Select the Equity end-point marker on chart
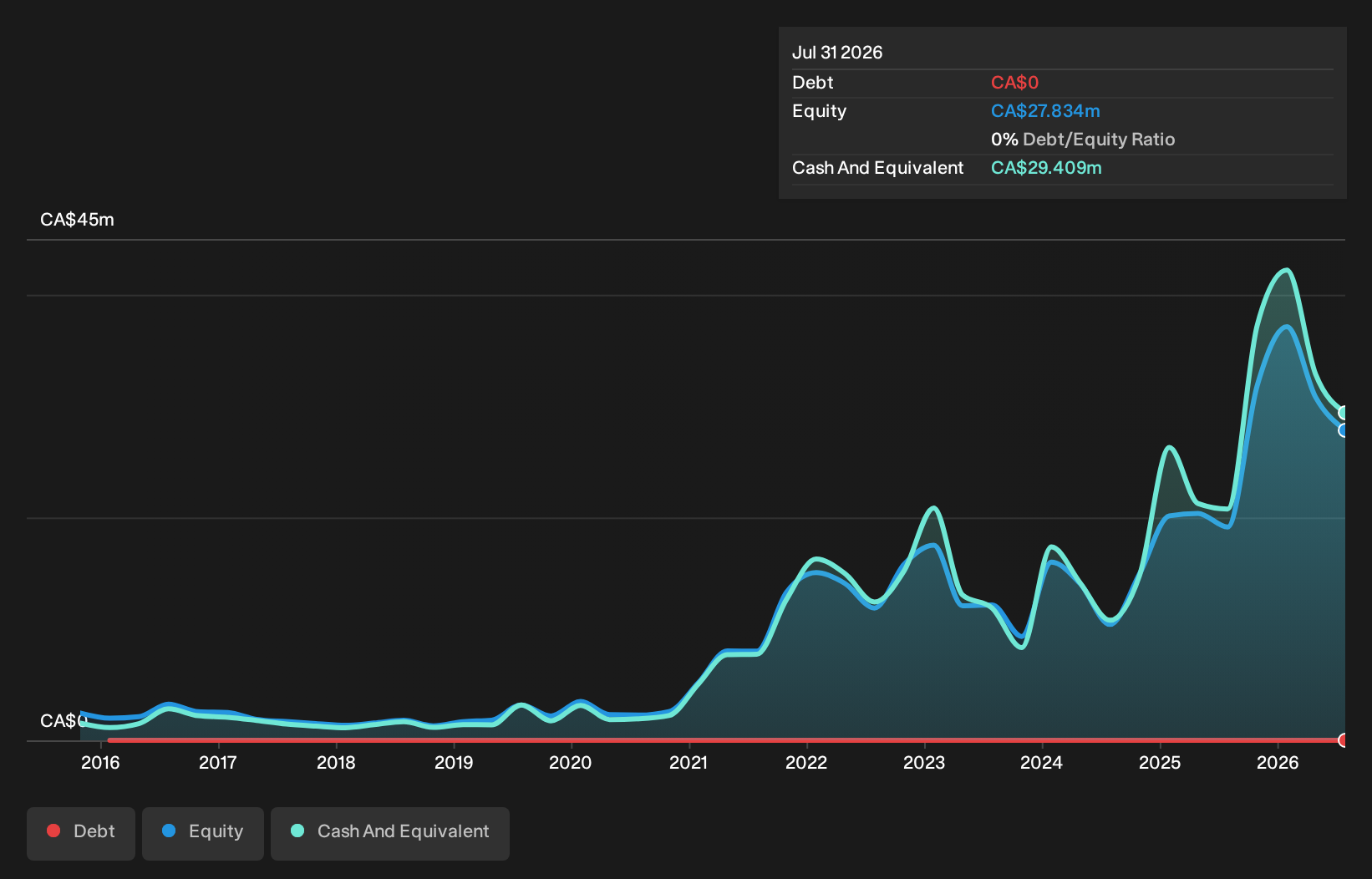This screenshot has height=879, width=1372. pos(1344,430)
